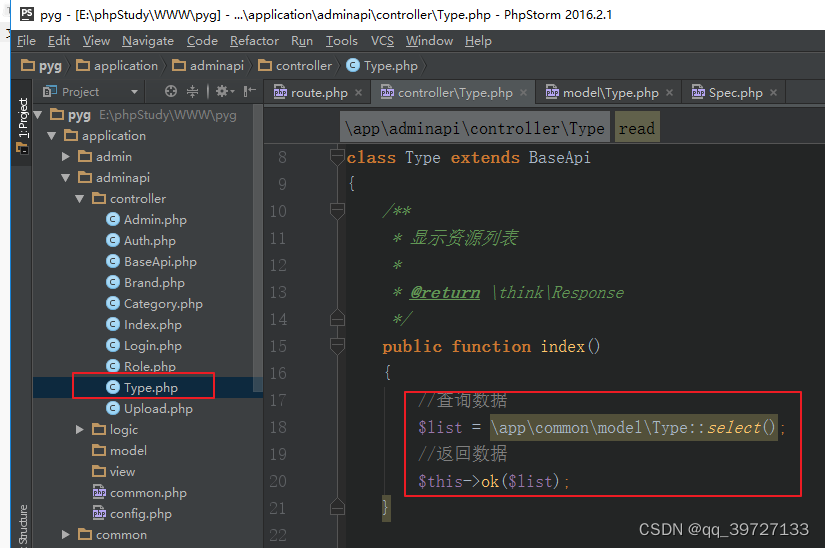Open the Code menu
Image resolution: width=825 pixels, height=548 pixels.
[202, 41]
